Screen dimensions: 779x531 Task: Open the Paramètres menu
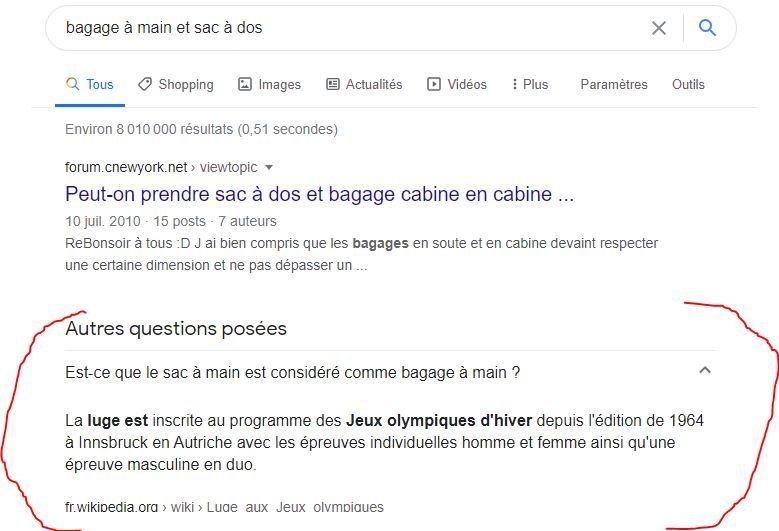(614, 84)
